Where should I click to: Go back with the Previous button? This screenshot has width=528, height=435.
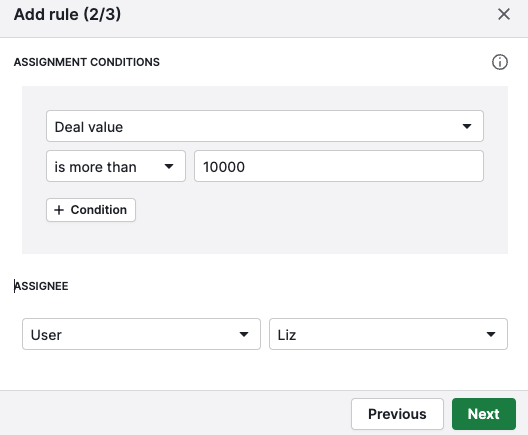coord(397,414)
